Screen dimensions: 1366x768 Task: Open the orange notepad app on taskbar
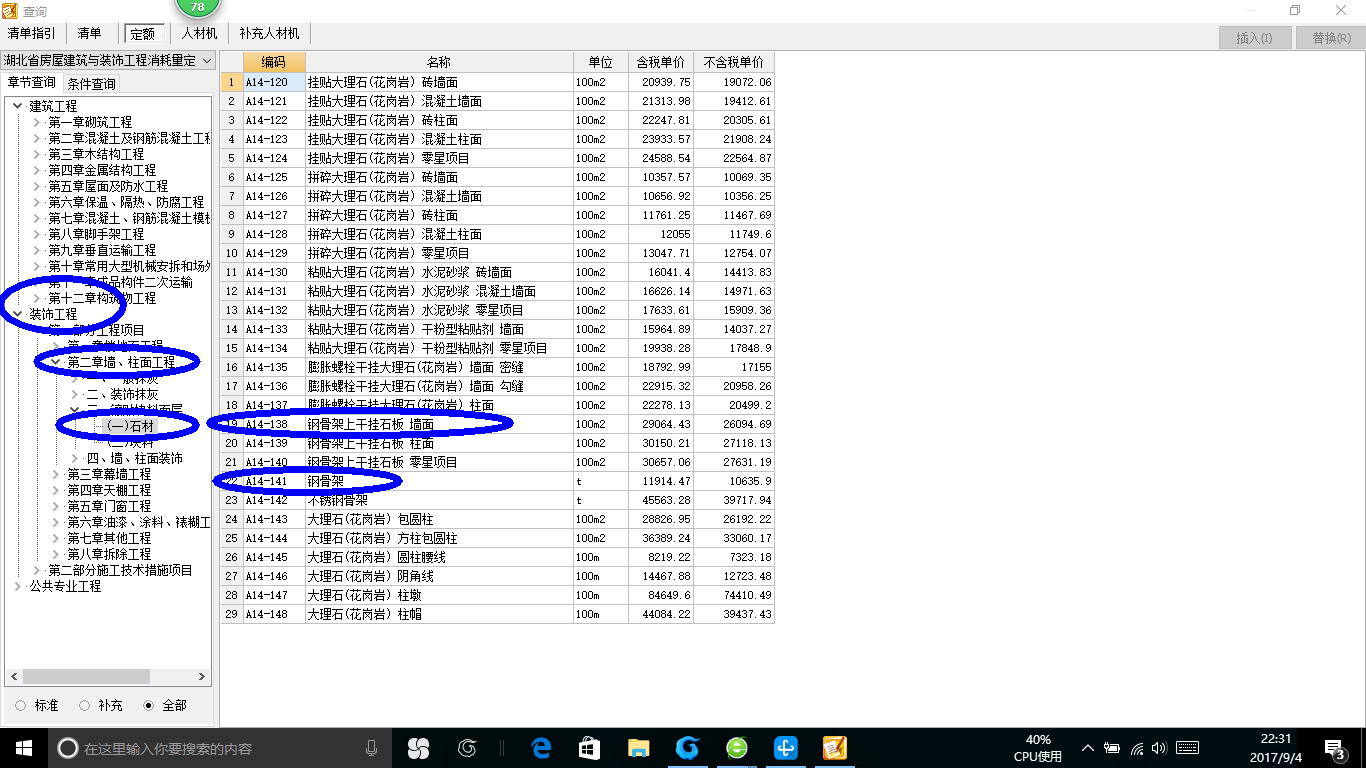834,748
